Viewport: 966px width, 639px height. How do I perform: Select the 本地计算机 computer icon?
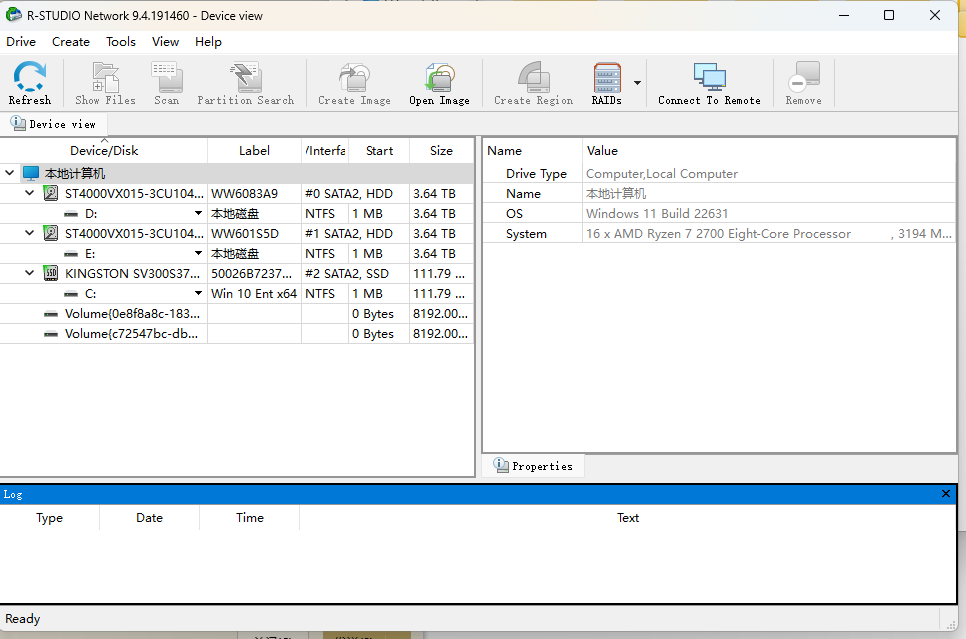pos(31,173)
